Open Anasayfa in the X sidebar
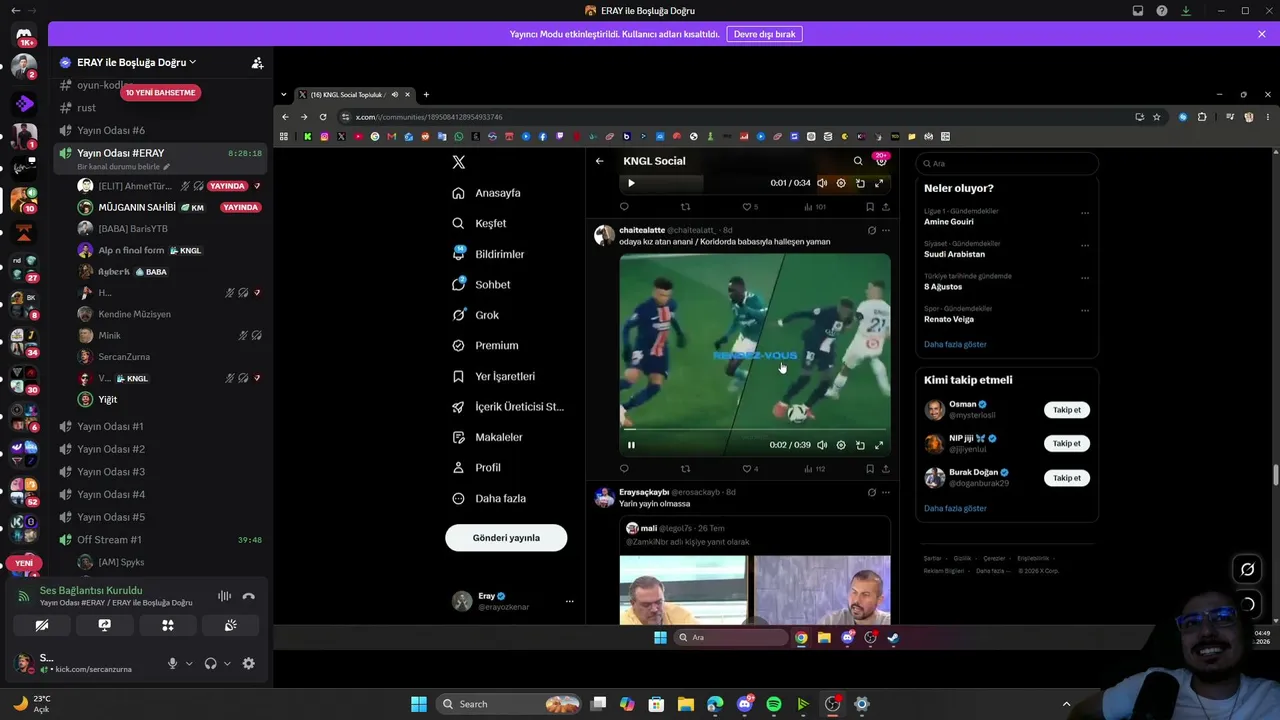The image size is (1280, 720). coord(487,193)
